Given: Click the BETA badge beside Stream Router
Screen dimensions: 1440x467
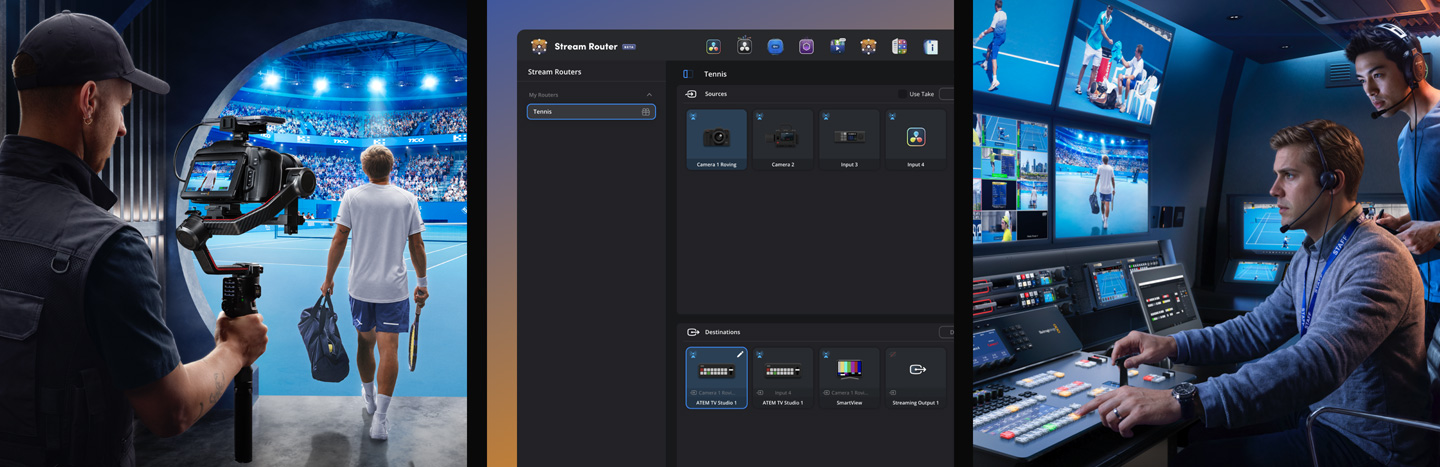Looking at the screenshot, I should [629, 47].
